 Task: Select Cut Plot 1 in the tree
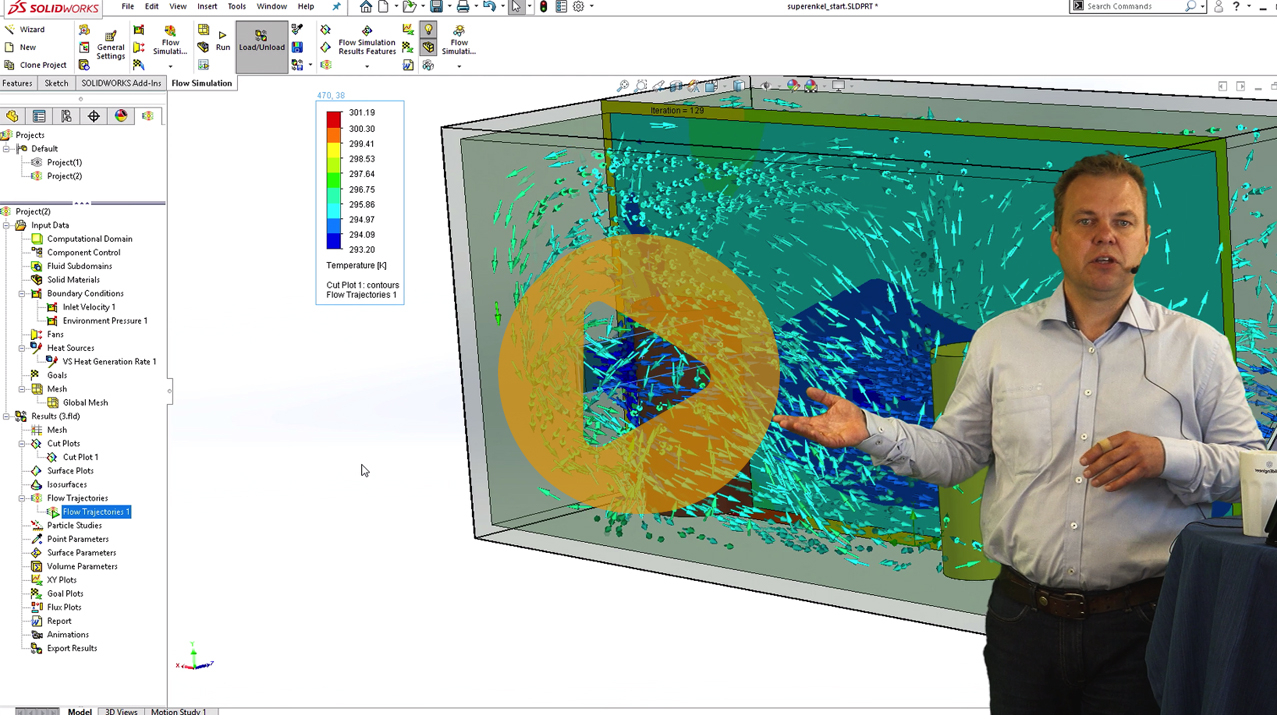[x=80, y=457]
